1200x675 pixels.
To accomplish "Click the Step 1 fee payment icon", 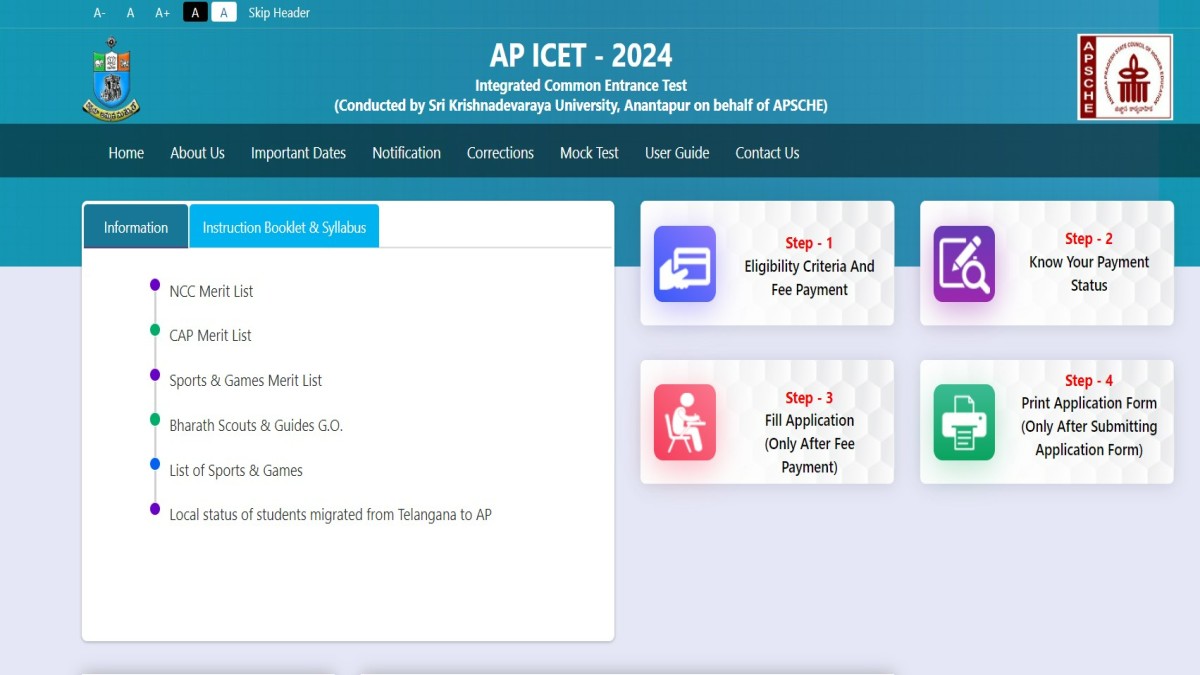I will click(685, 264).
